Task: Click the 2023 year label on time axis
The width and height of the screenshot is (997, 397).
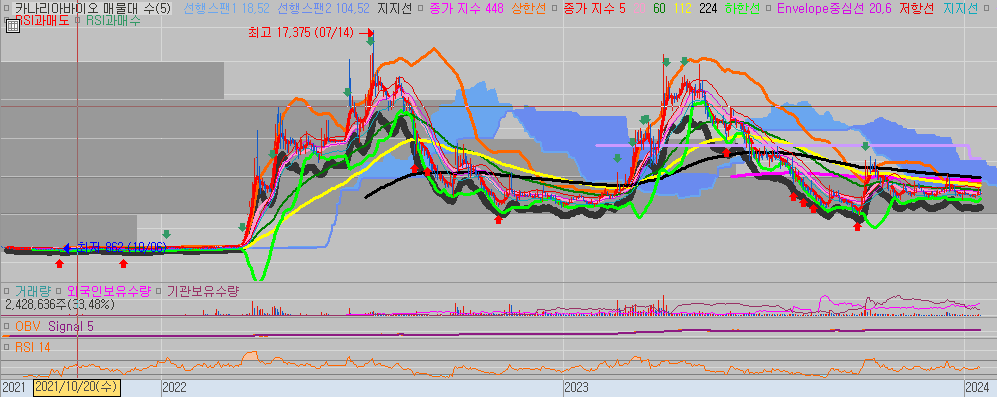Action: click(577, 387)
